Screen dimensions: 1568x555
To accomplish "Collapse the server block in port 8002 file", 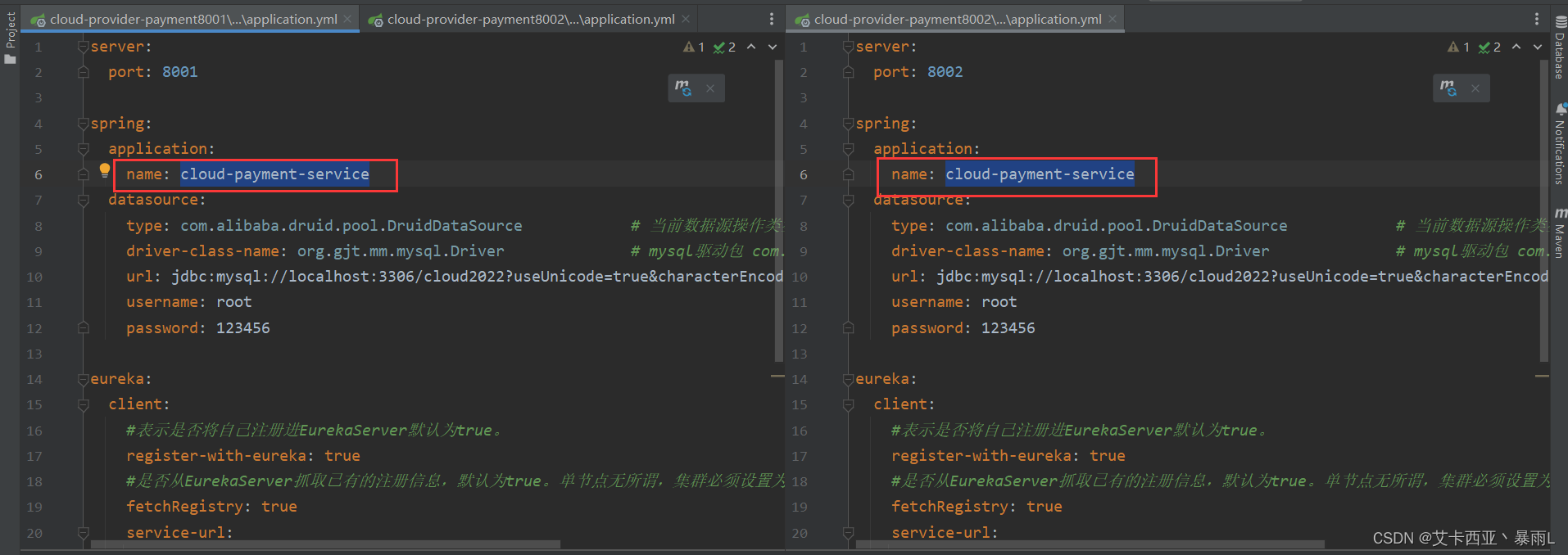I will click(x=848, y=47).
